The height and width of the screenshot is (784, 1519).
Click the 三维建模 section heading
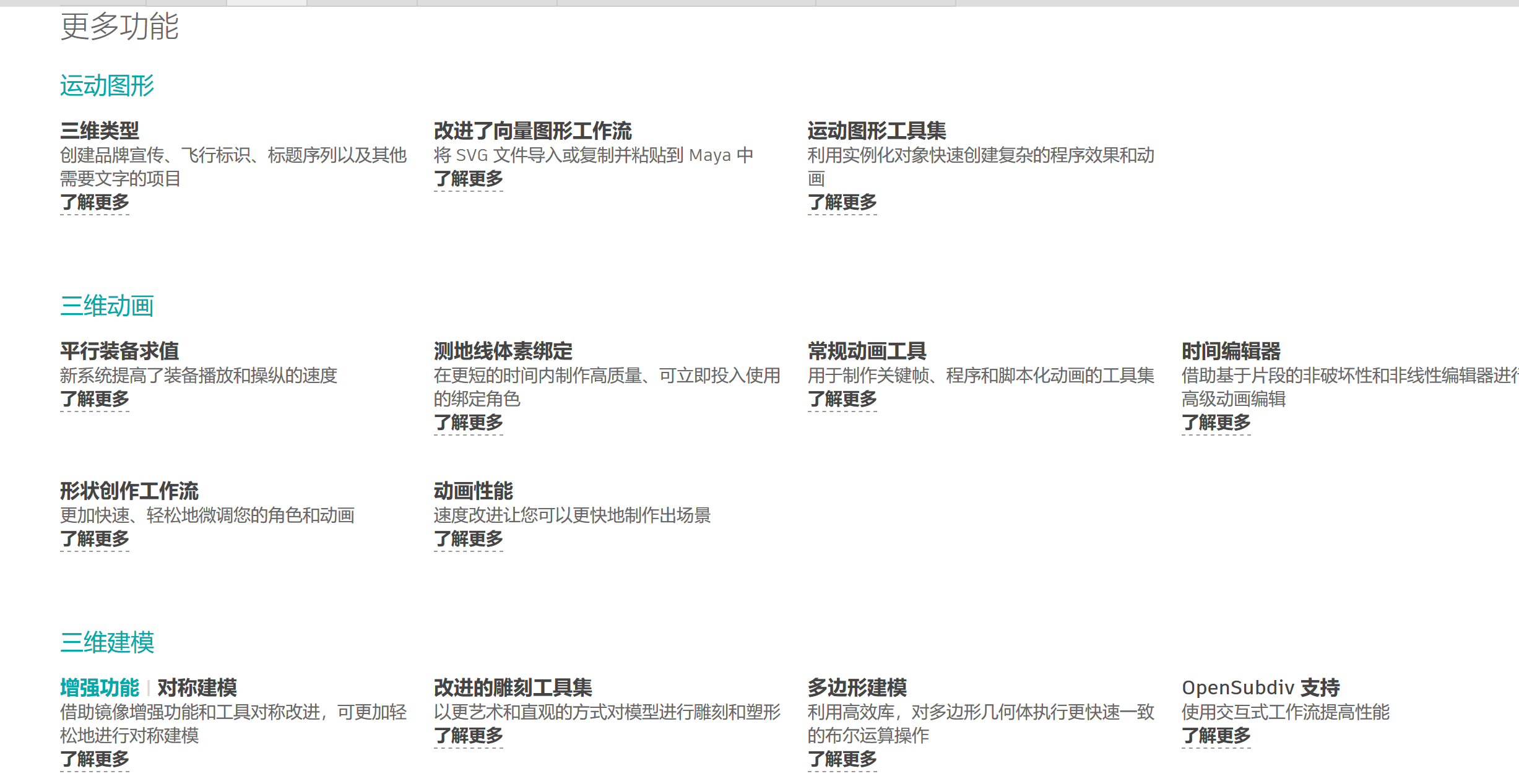[107, 642]
